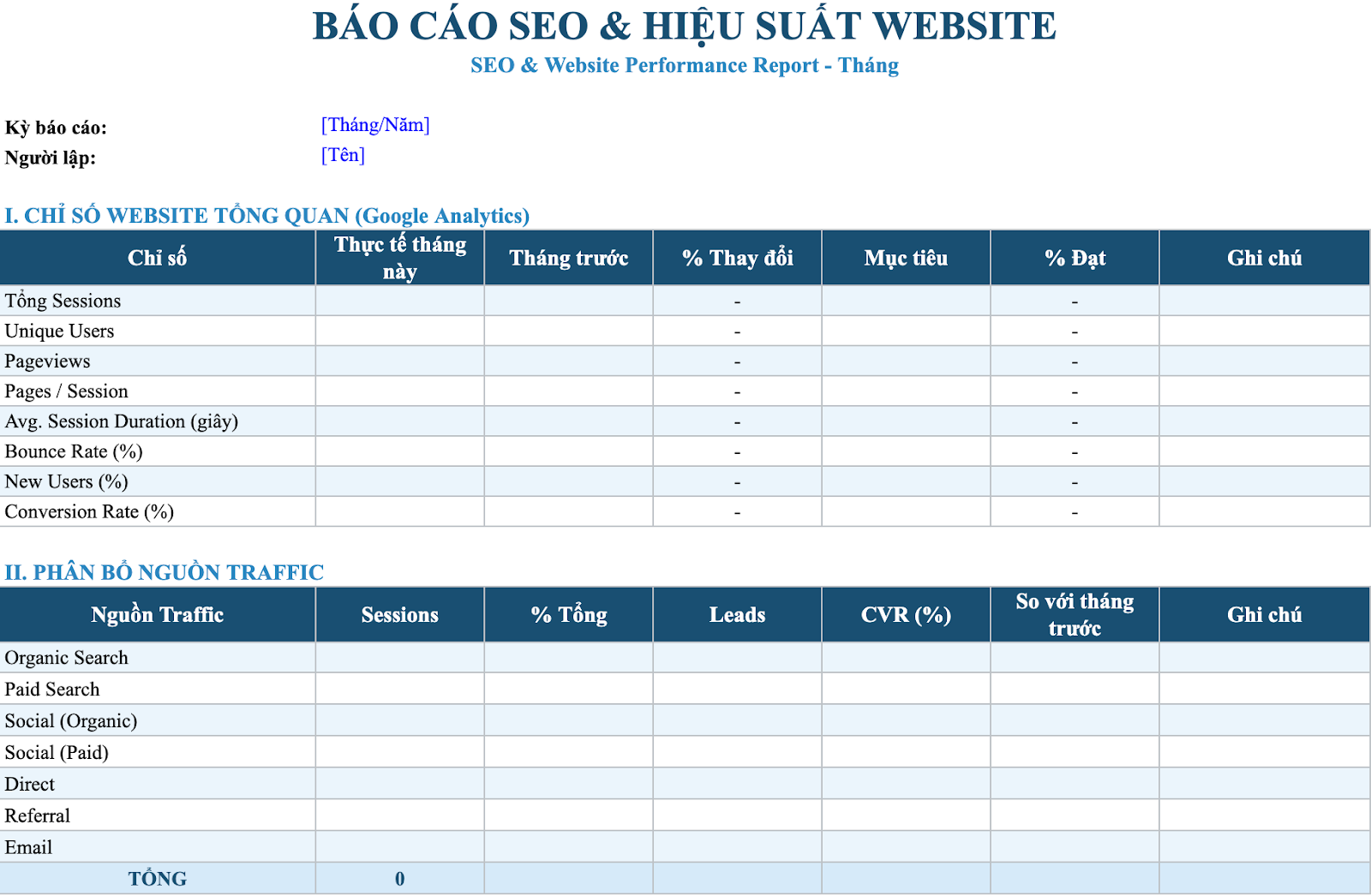Image resolution: width=1371 pixels, height=896 pixels.
Task: Select the Paid Search Sessions cell
Action: click(400, 689)
